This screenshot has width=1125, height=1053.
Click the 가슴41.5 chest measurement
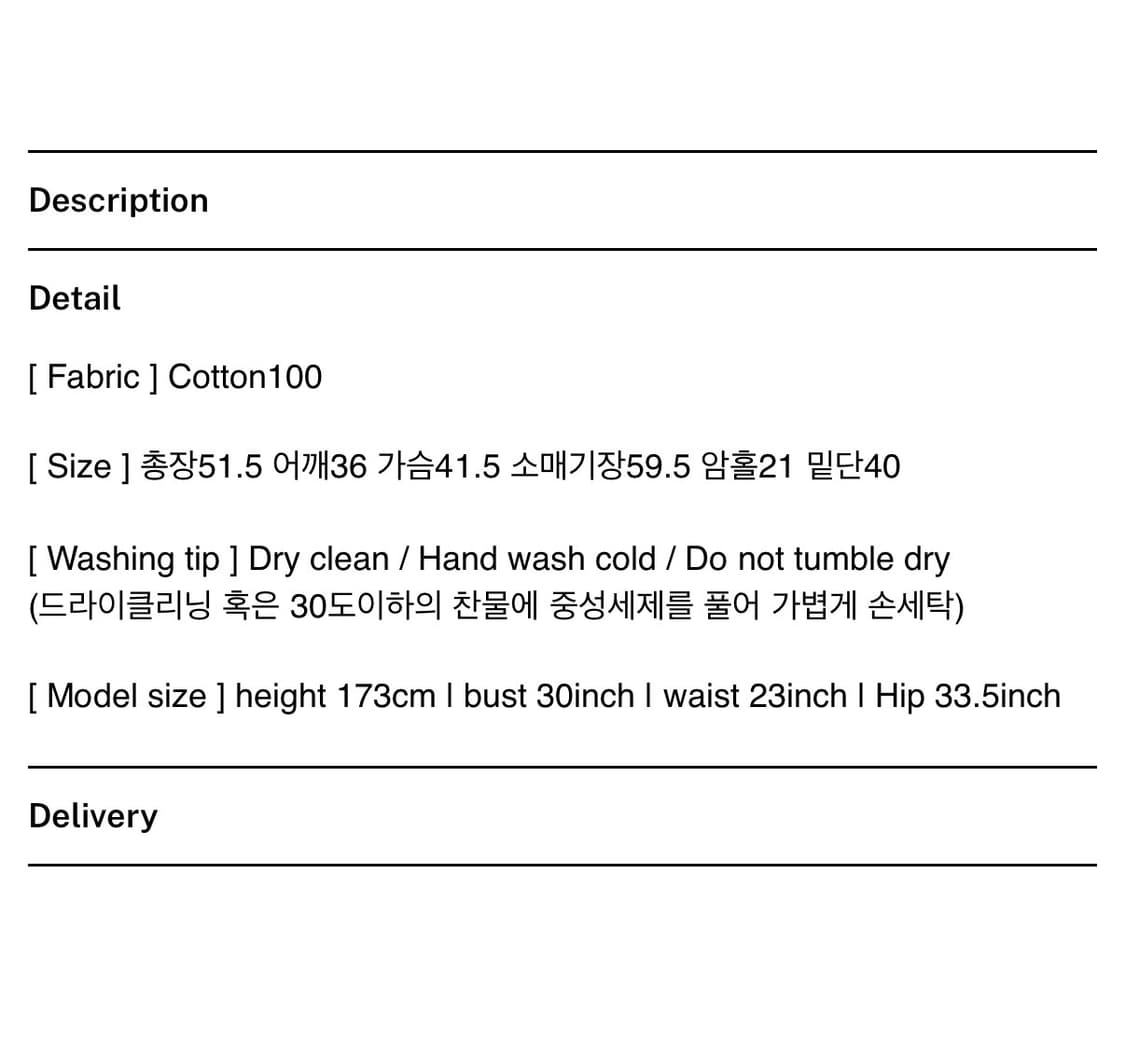(438, 466)
